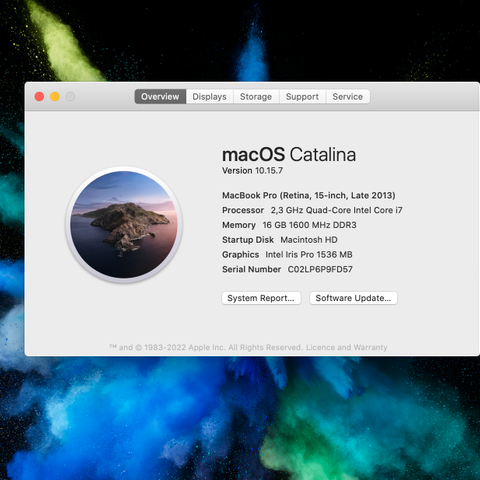This screenshot has width=480, height=480.
Task: Click the Memory label
Action: (x=239, y=225)
